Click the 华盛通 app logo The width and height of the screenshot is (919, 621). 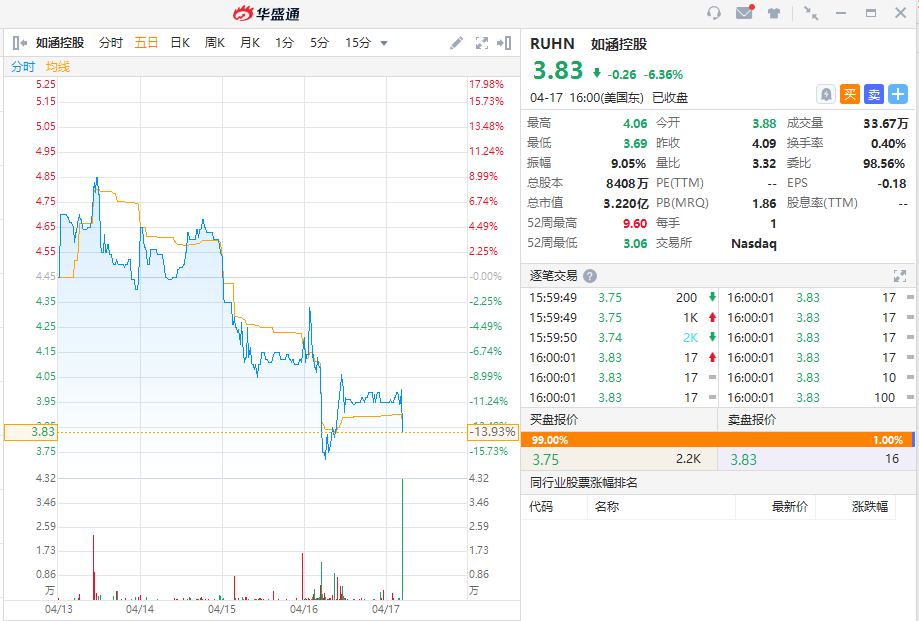[267, 13]
